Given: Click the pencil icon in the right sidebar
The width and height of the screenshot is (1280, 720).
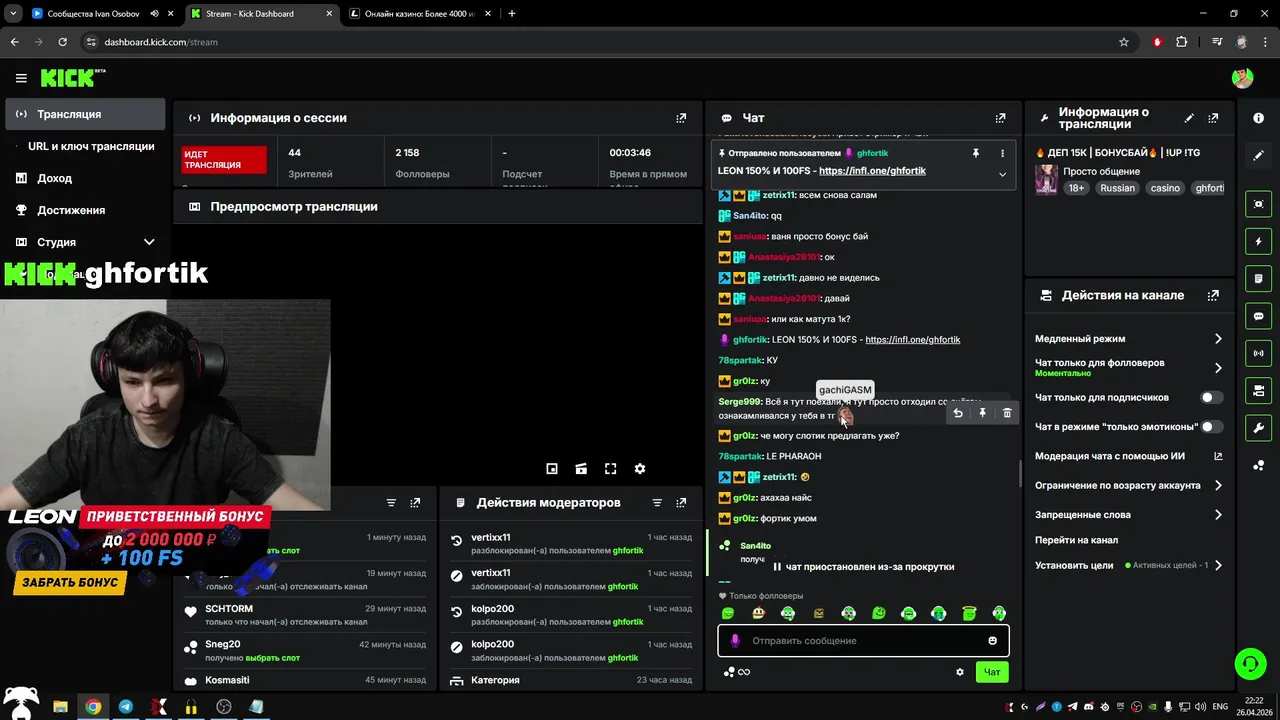Looking at the screenshot, I should pos(1258,155).
